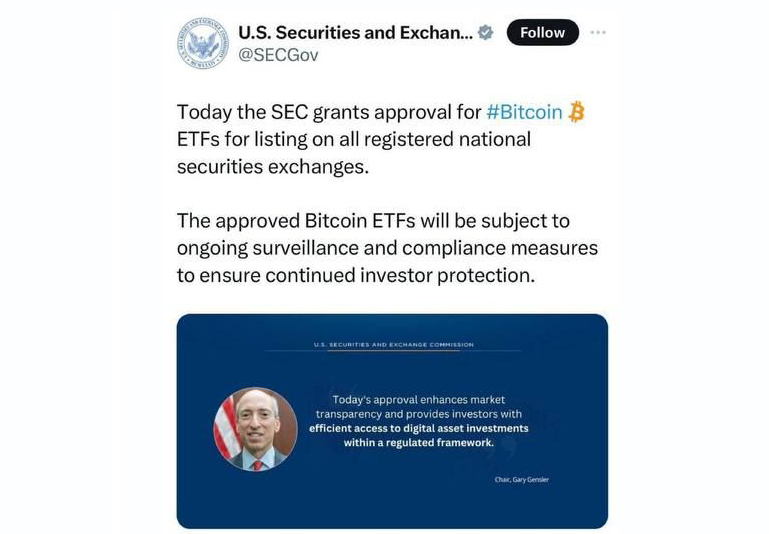This screenshot has height=534, width=769.
Task: Click the words "within a regulated framework."
Action: pos(419,442)
